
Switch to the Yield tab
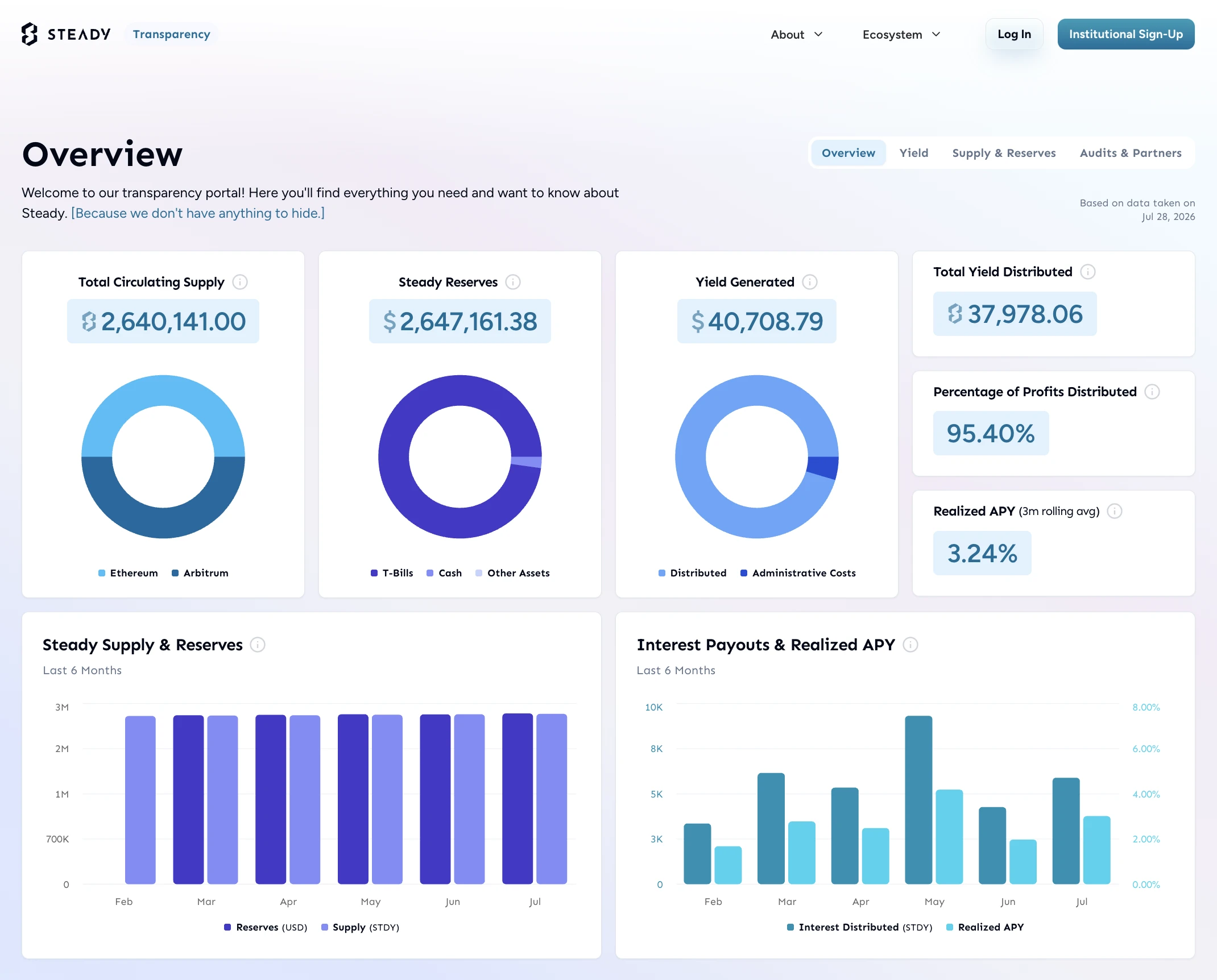pos(914,153)
